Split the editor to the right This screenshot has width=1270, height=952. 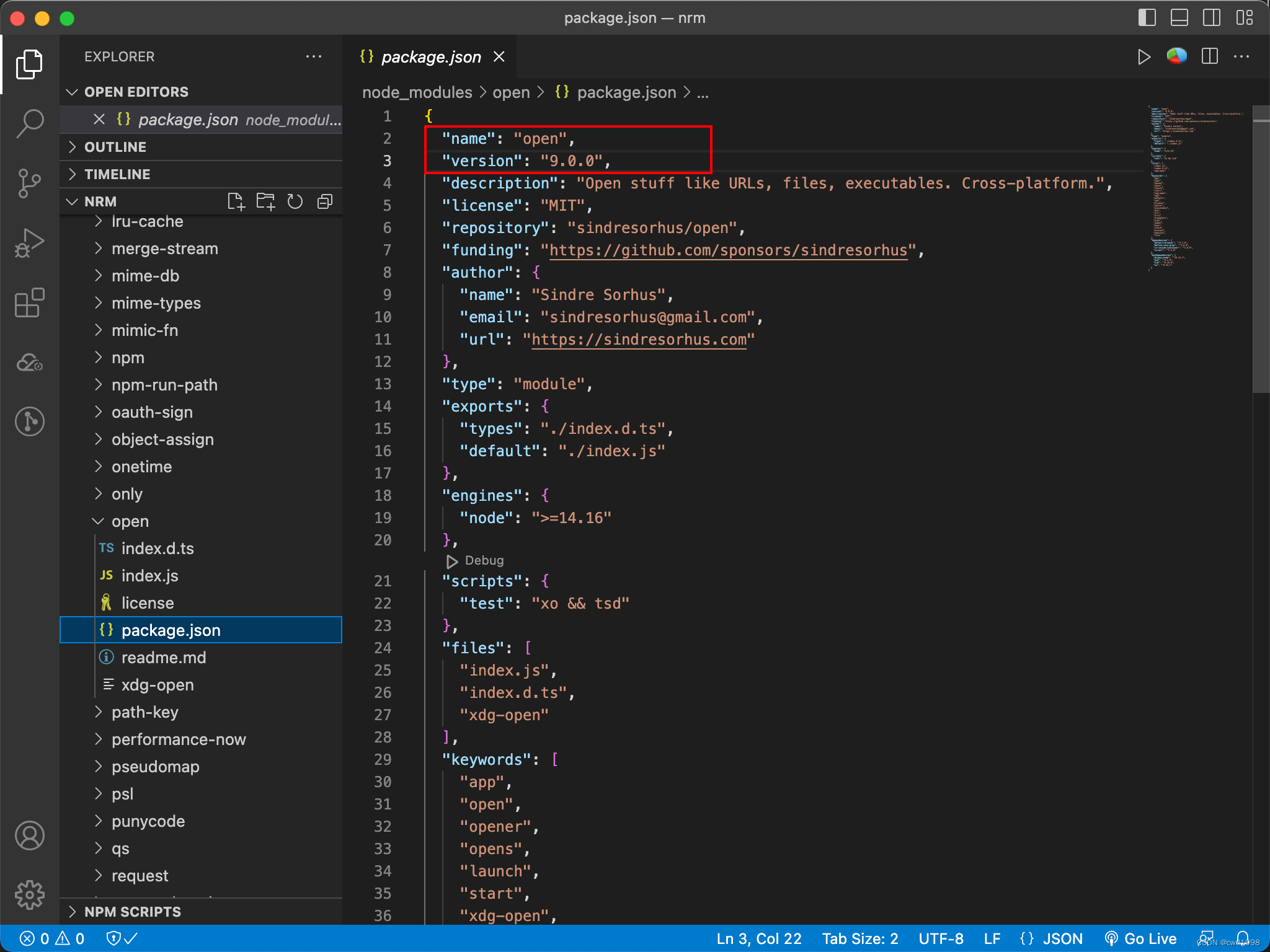click(x=1209, y=56)
